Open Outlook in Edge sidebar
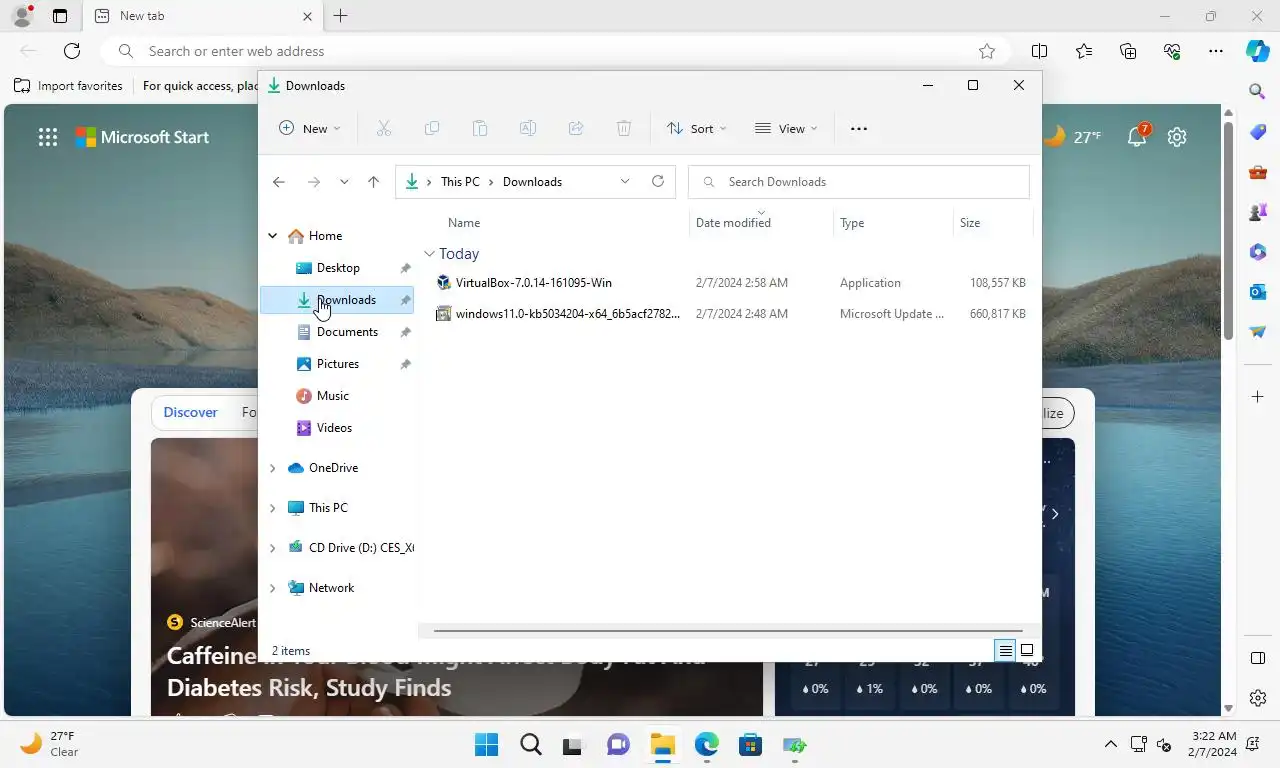The width and height of the screenshot is (1280, 768). tap(1258, 292)
